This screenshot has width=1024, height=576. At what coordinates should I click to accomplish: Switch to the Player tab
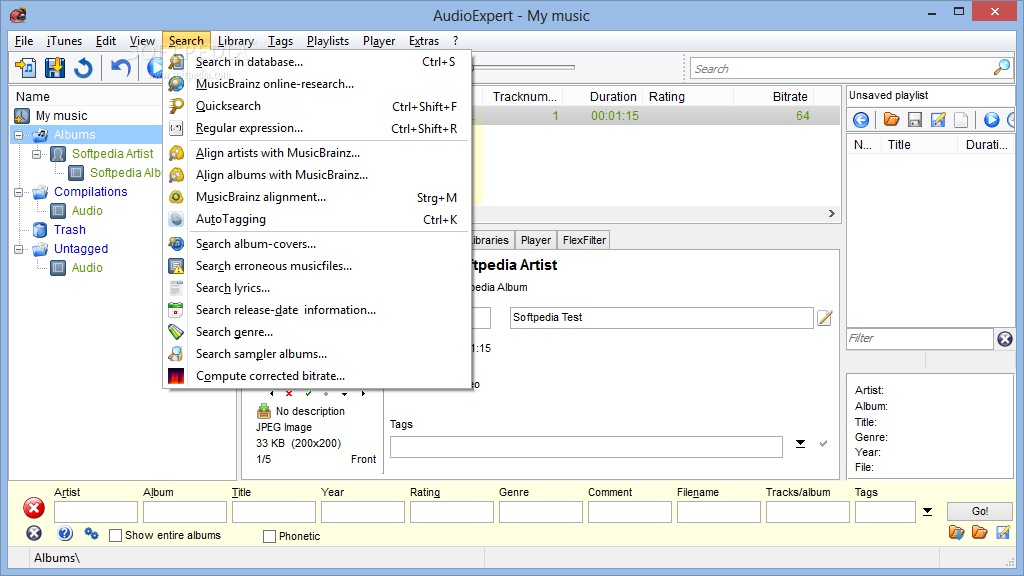[x=536, y=240]
